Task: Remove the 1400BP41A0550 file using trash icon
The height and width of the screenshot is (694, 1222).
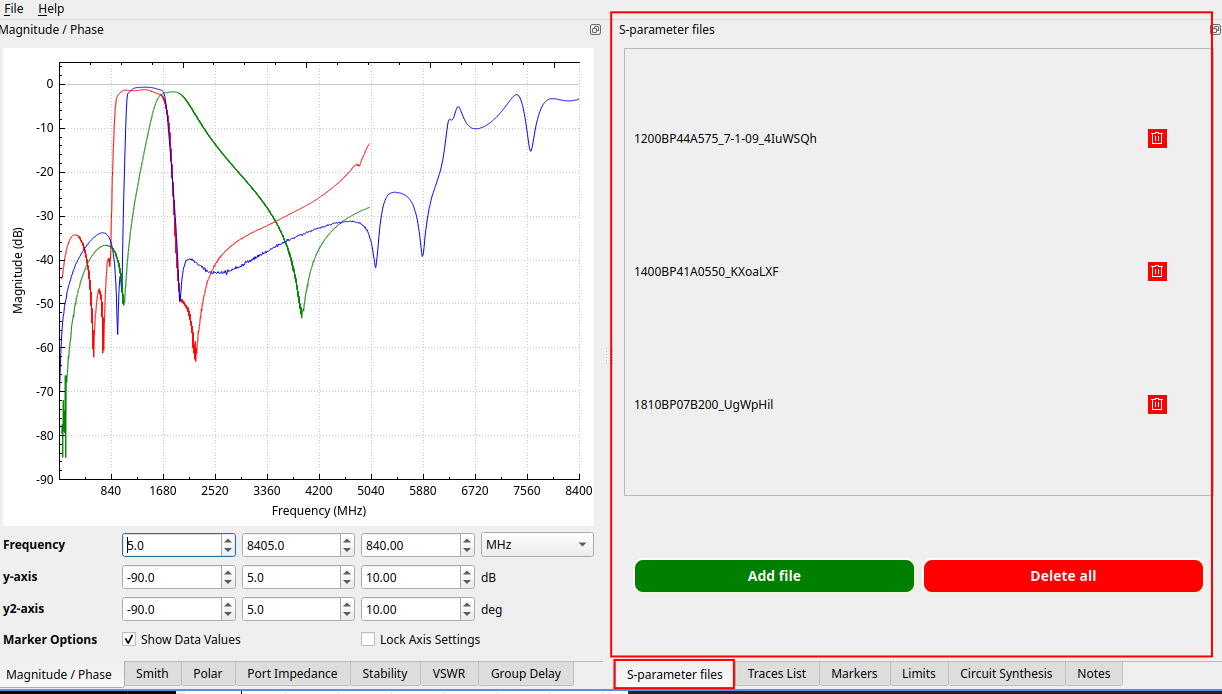Action: [1157, 271]
